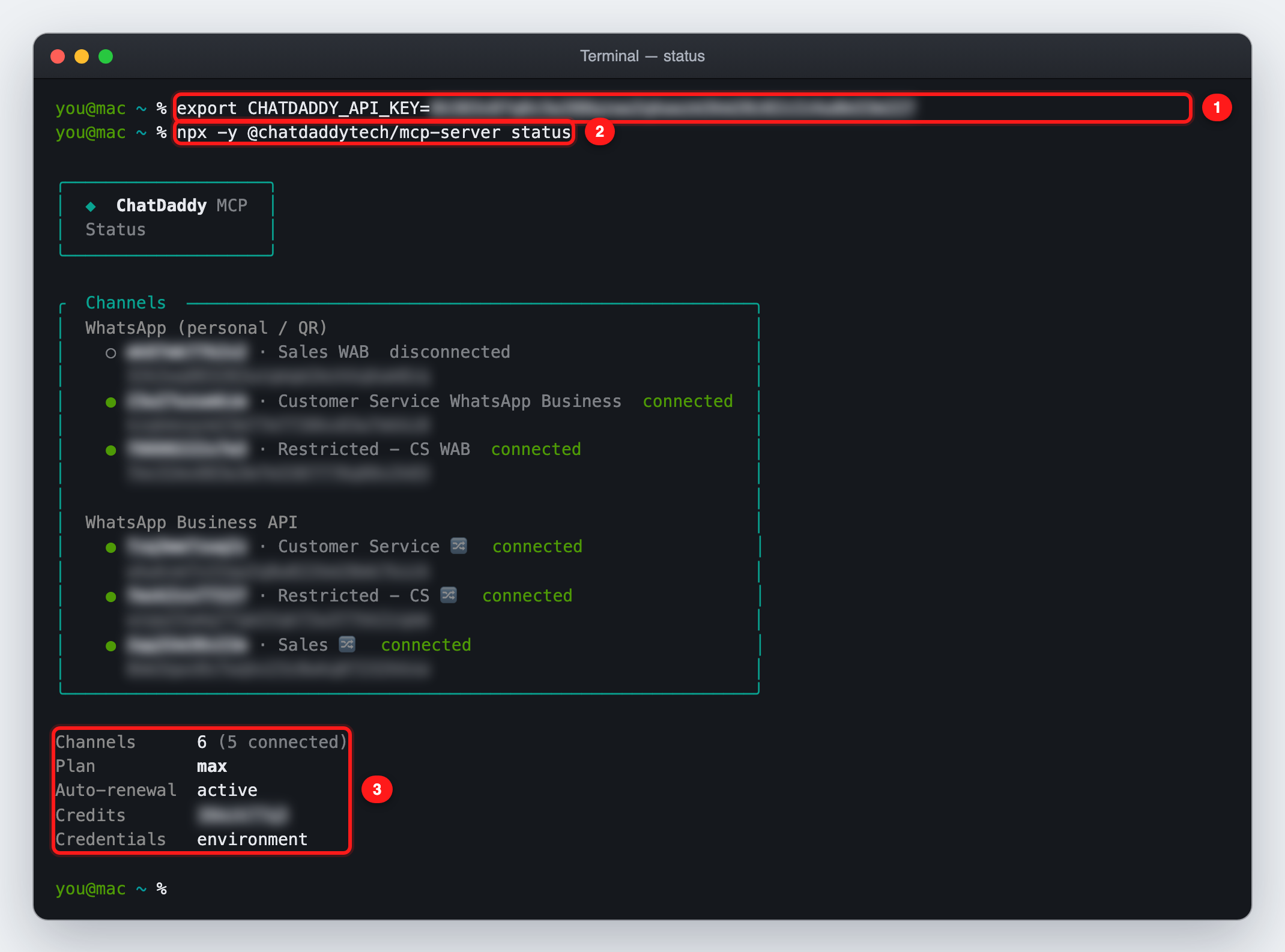Click the '6 (5 connected)' channels summary value
1285x952 pixels.
coord(272,742)
